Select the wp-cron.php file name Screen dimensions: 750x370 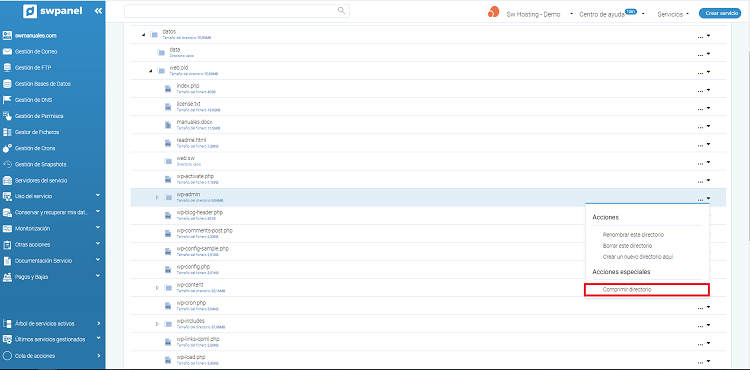coord(191,303)
